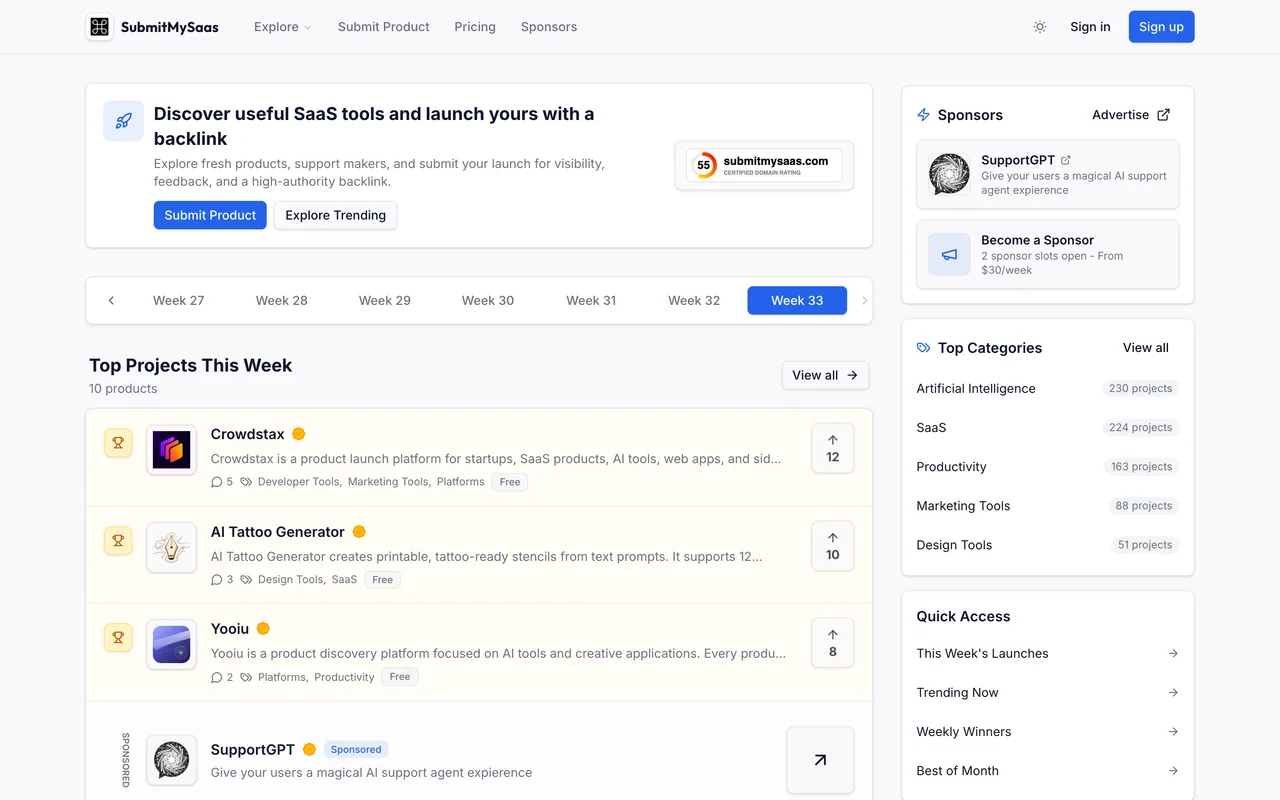The height and width of the screenshot is (800, 1280).
Task: Show later weeks with the right chevron
Action: pos(864,300)
